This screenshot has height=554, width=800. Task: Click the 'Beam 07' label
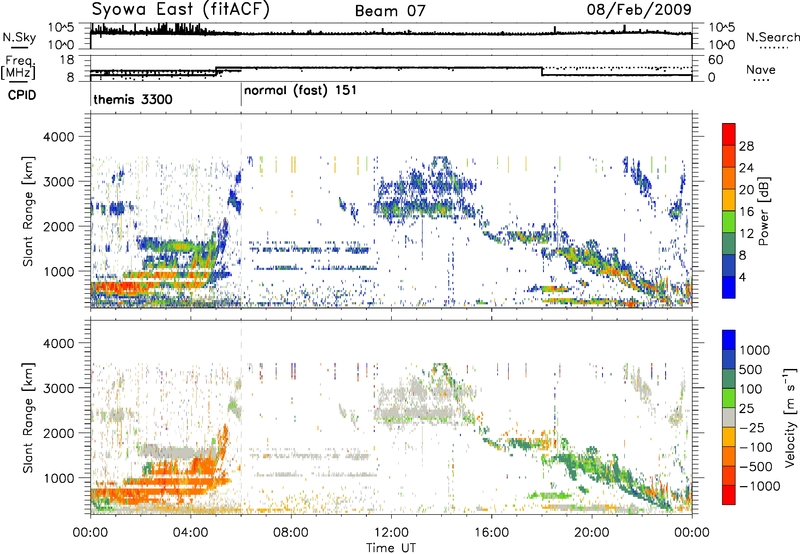[x=390, y=11]
